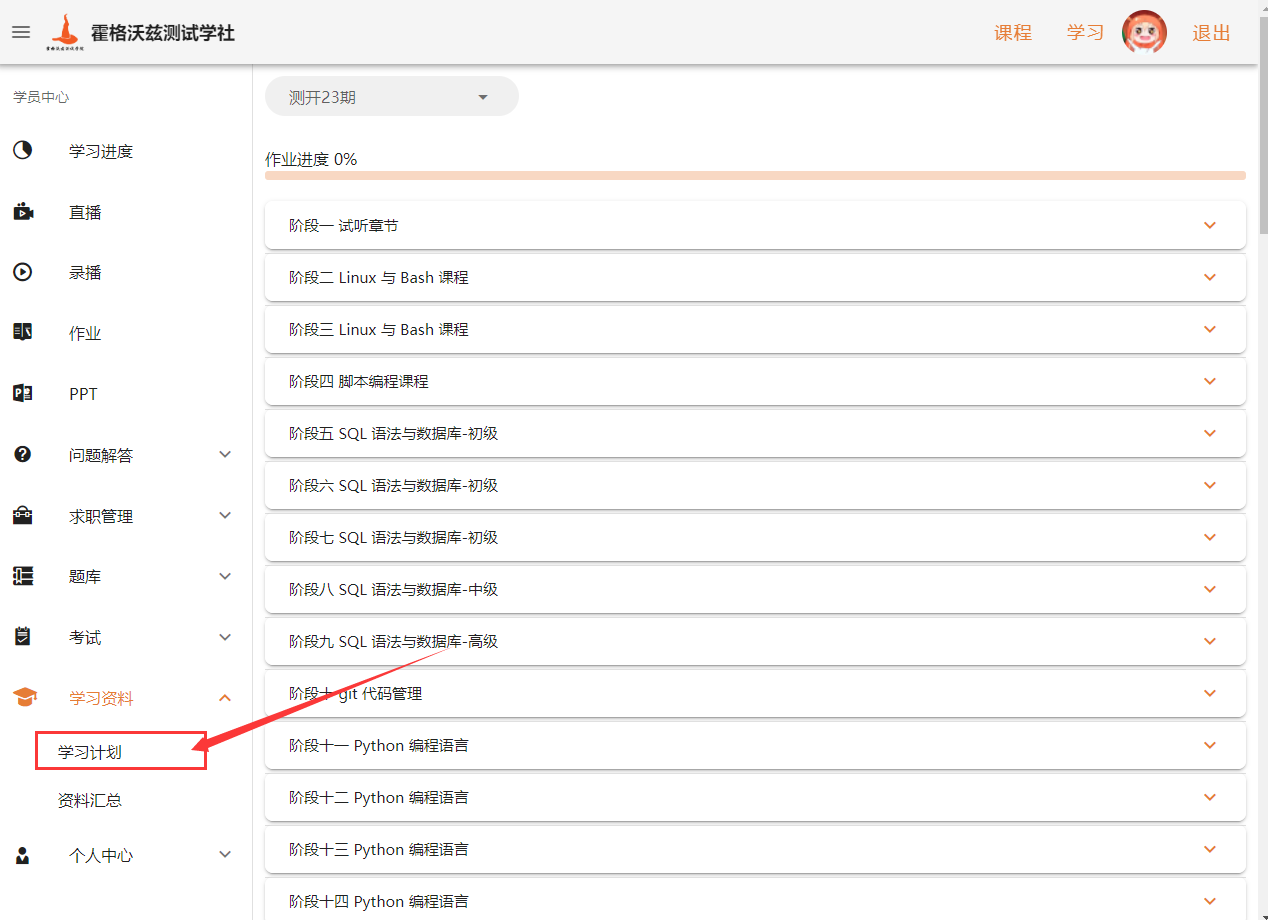
Task: Click the 霍格沃兹测试学社 title
Action: [163, 33]
